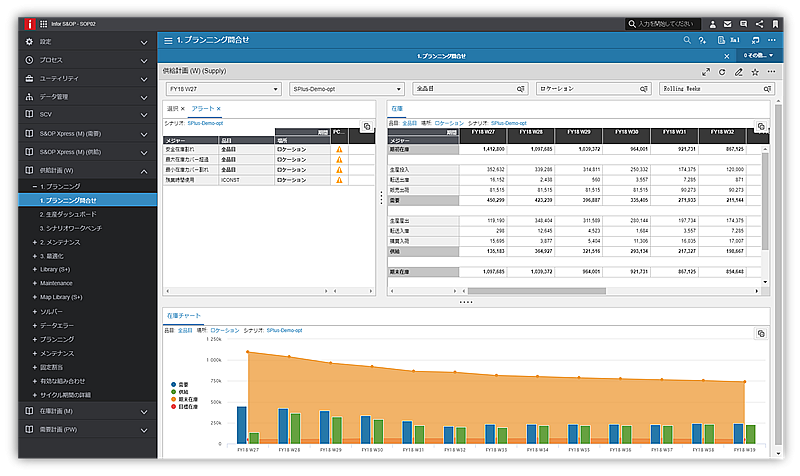This screenshot has height=476, width=800.
Task: Click the 全品目 link above the 在庫 table
Action: click(410, 123)
